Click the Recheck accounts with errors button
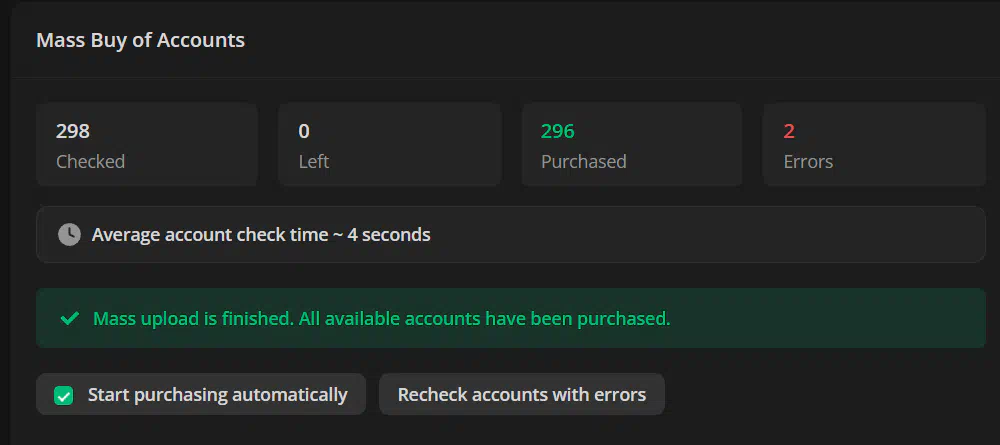The width and height of the screenshot is (1000, 445). tap(521, 394)
